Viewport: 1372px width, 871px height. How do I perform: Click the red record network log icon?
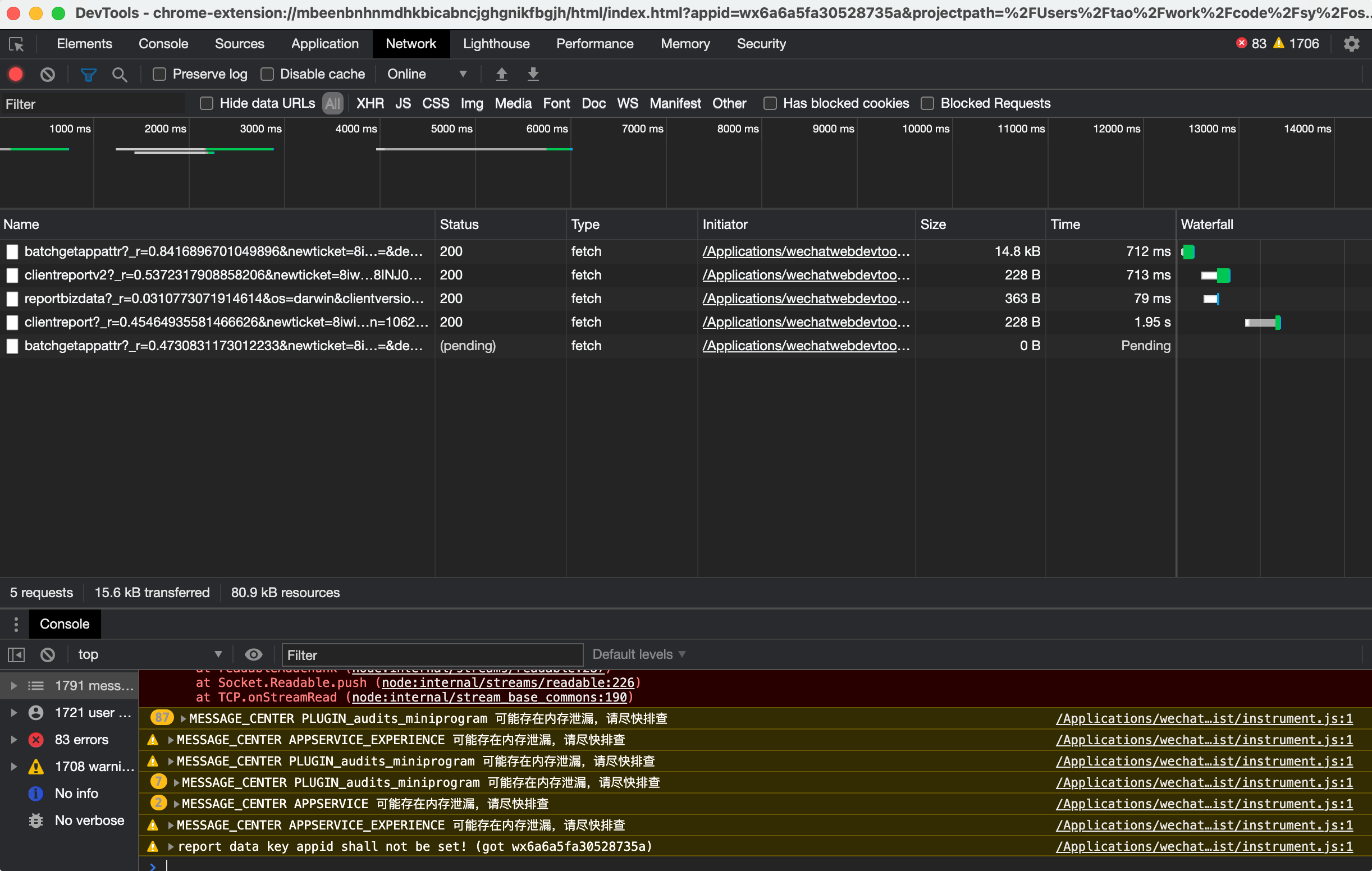[x=16, y=74]
